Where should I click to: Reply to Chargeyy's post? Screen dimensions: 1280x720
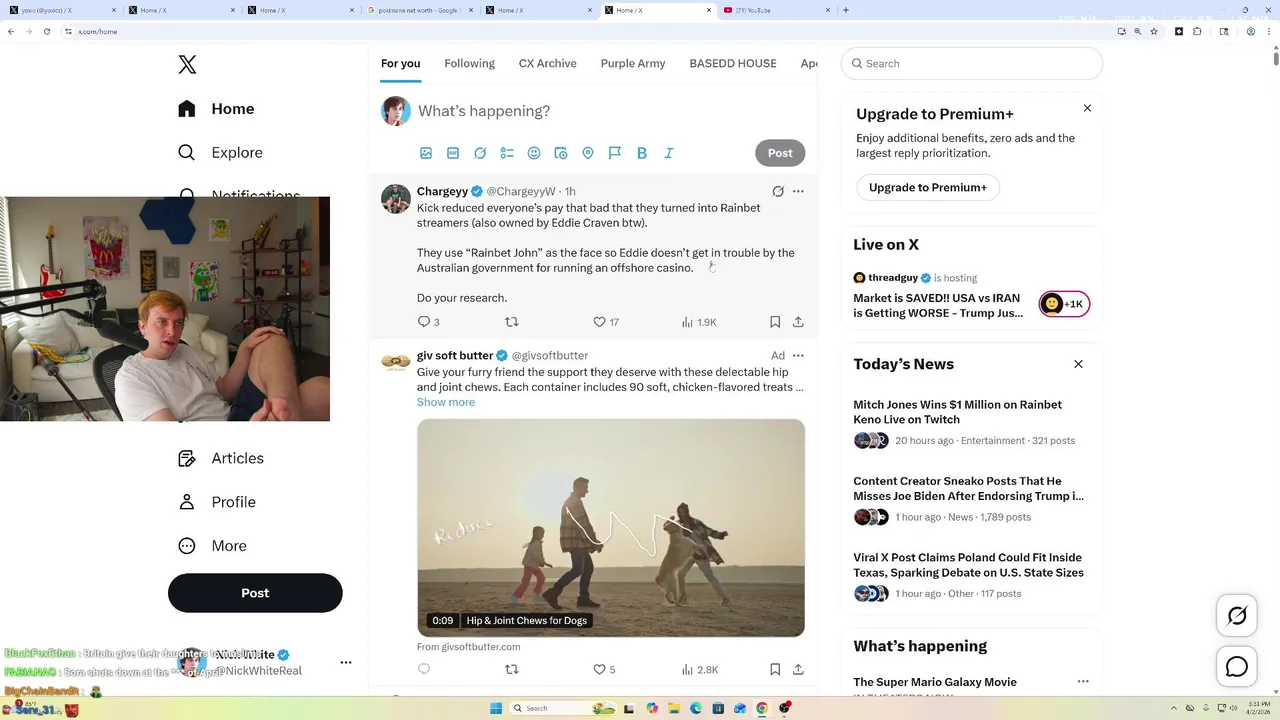(428, 322)
